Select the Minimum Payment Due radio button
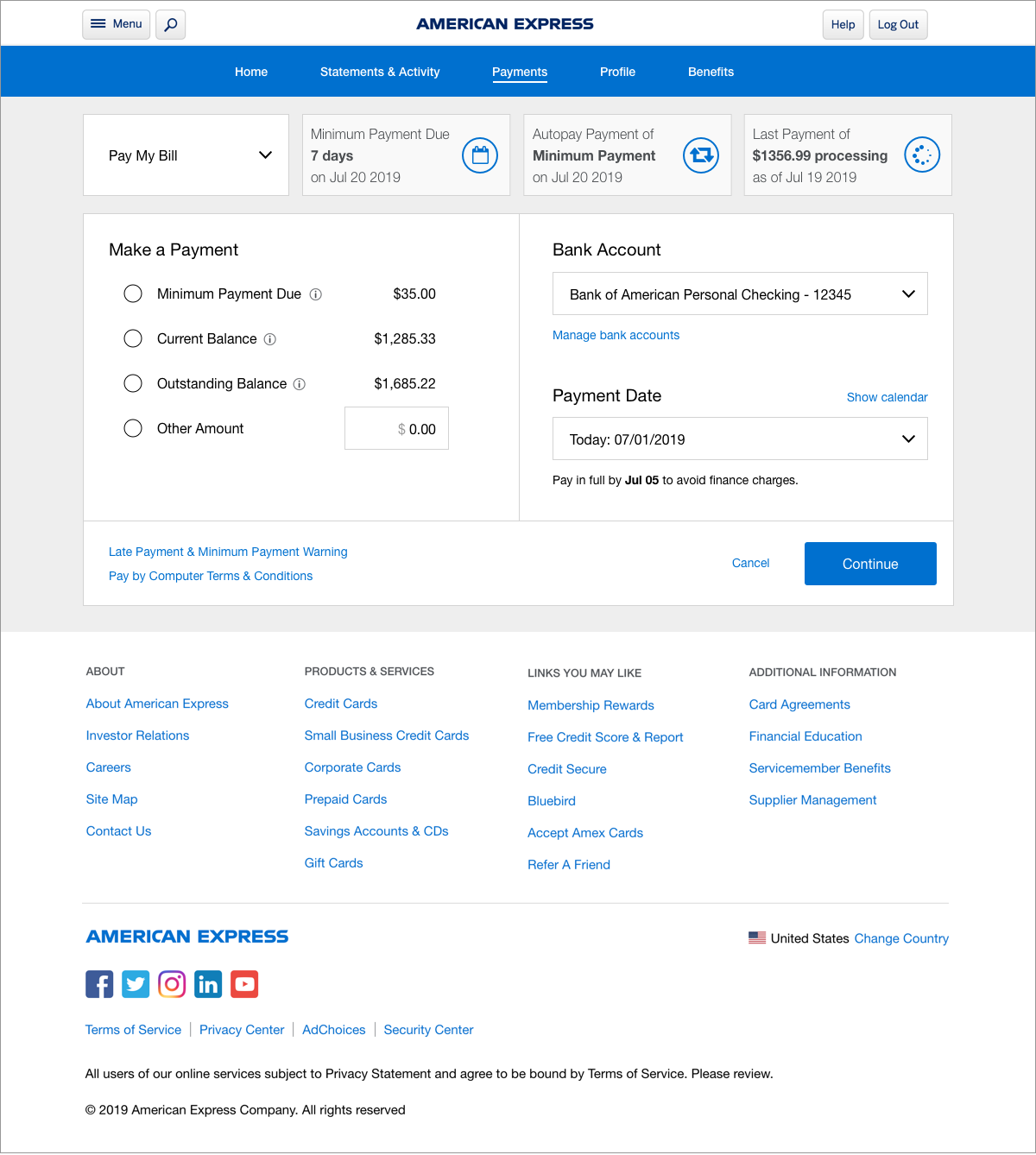This screenshot has width=1036, height=1155. [x=133, y=293]
